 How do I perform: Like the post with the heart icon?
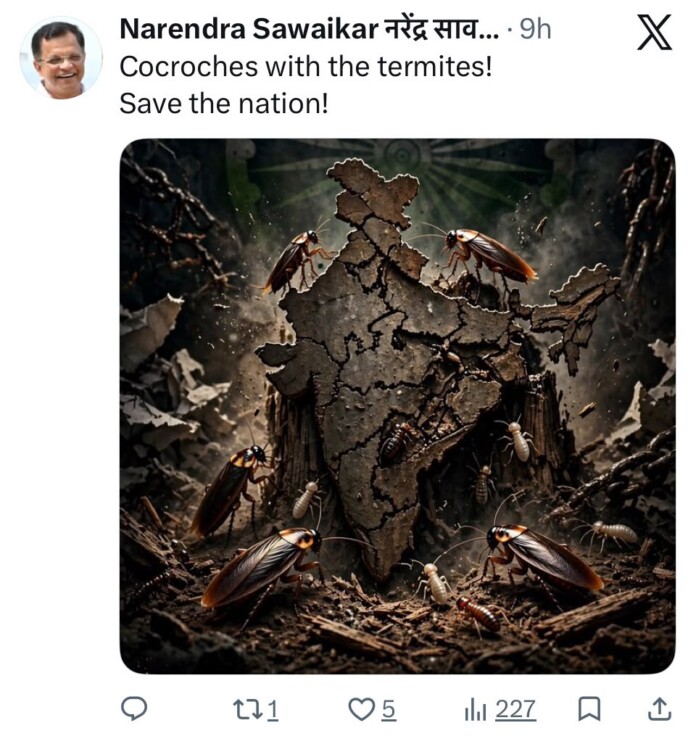pos(361,709)
